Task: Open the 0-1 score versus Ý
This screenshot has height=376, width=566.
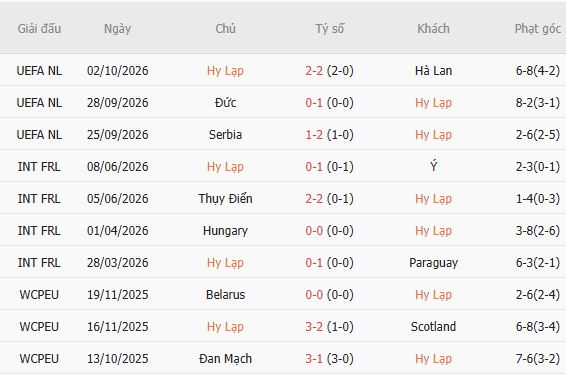Action: (314, 167)
